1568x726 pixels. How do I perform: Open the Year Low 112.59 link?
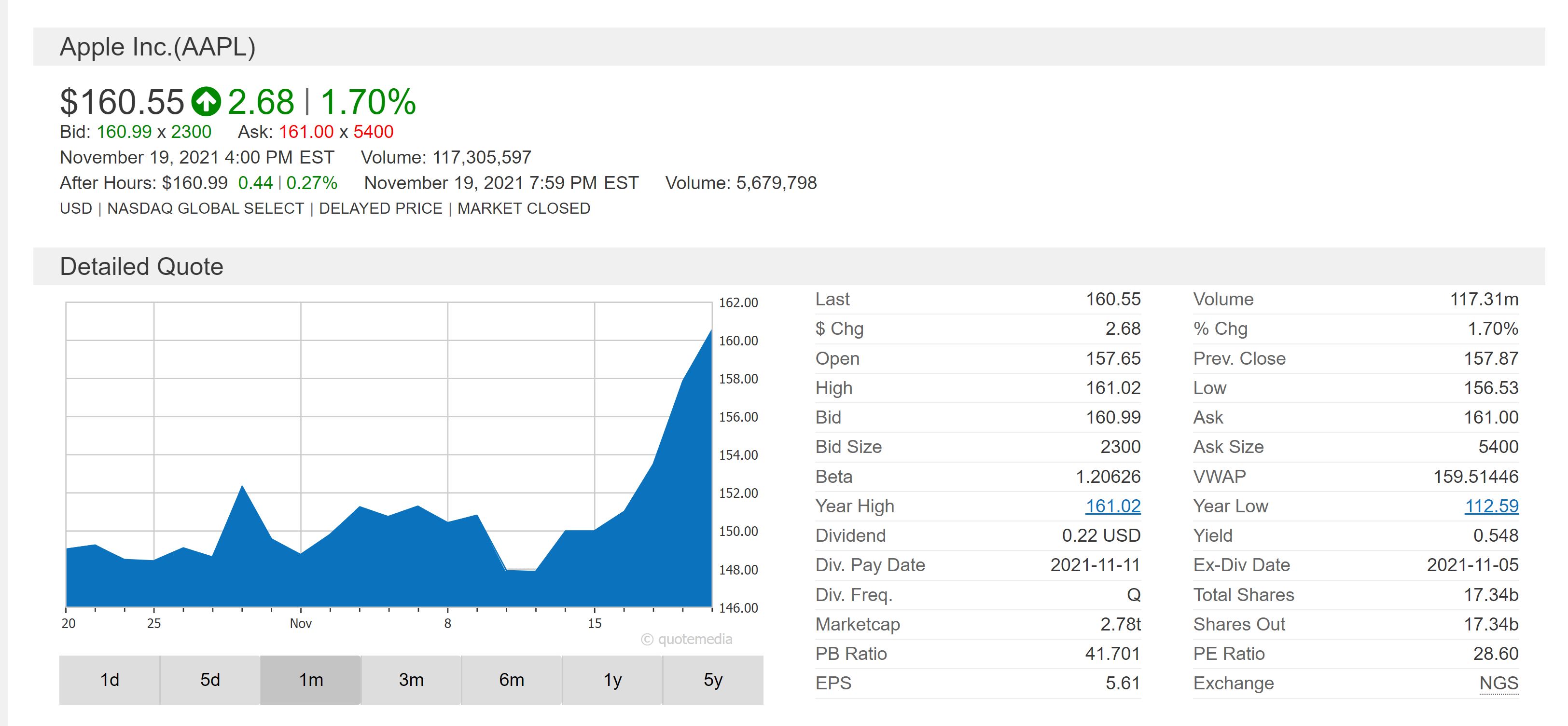point(1491,507)
